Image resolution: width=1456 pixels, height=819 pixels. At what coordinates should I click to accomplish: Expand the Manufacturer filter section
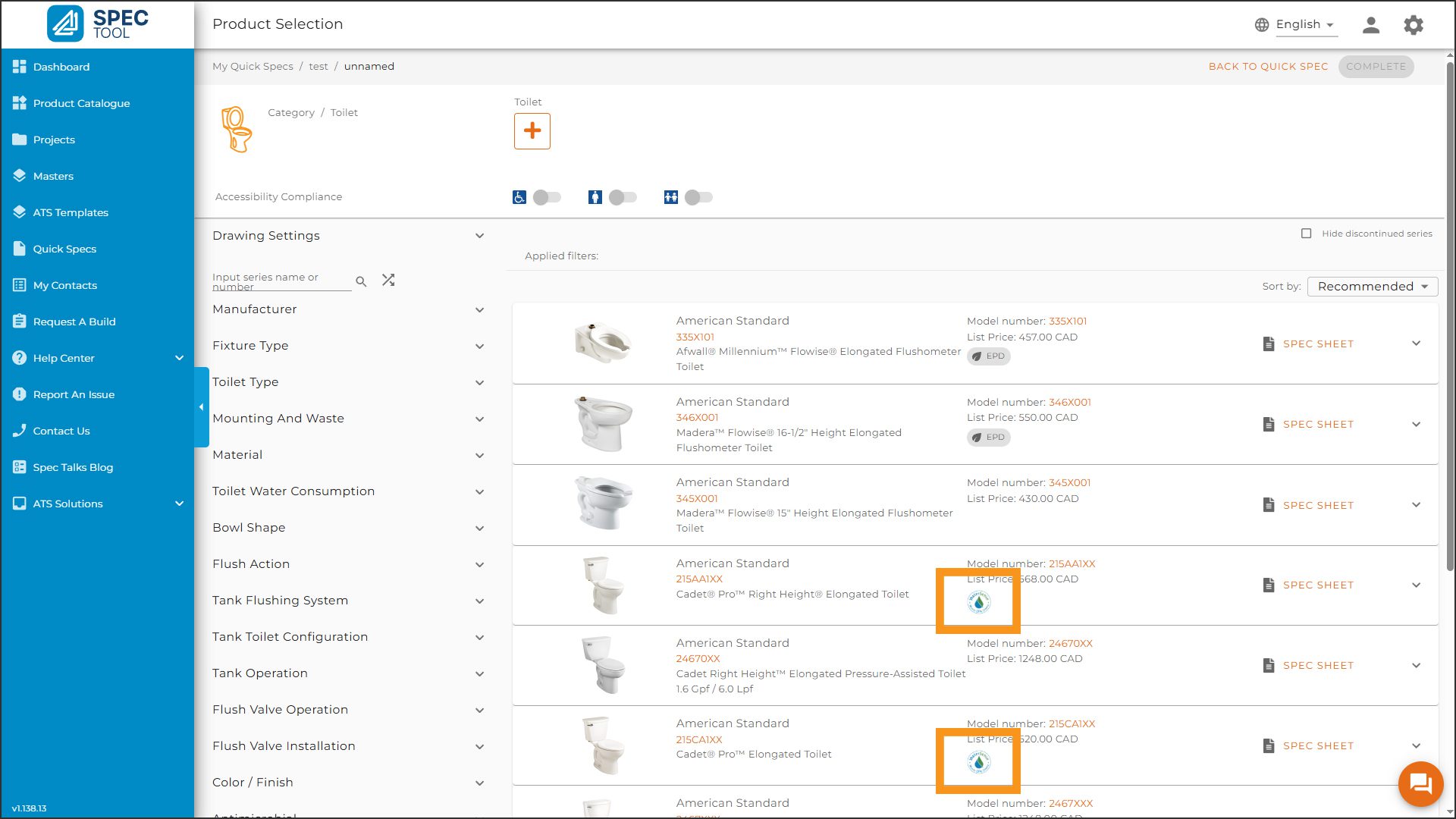tap(348, 309)
